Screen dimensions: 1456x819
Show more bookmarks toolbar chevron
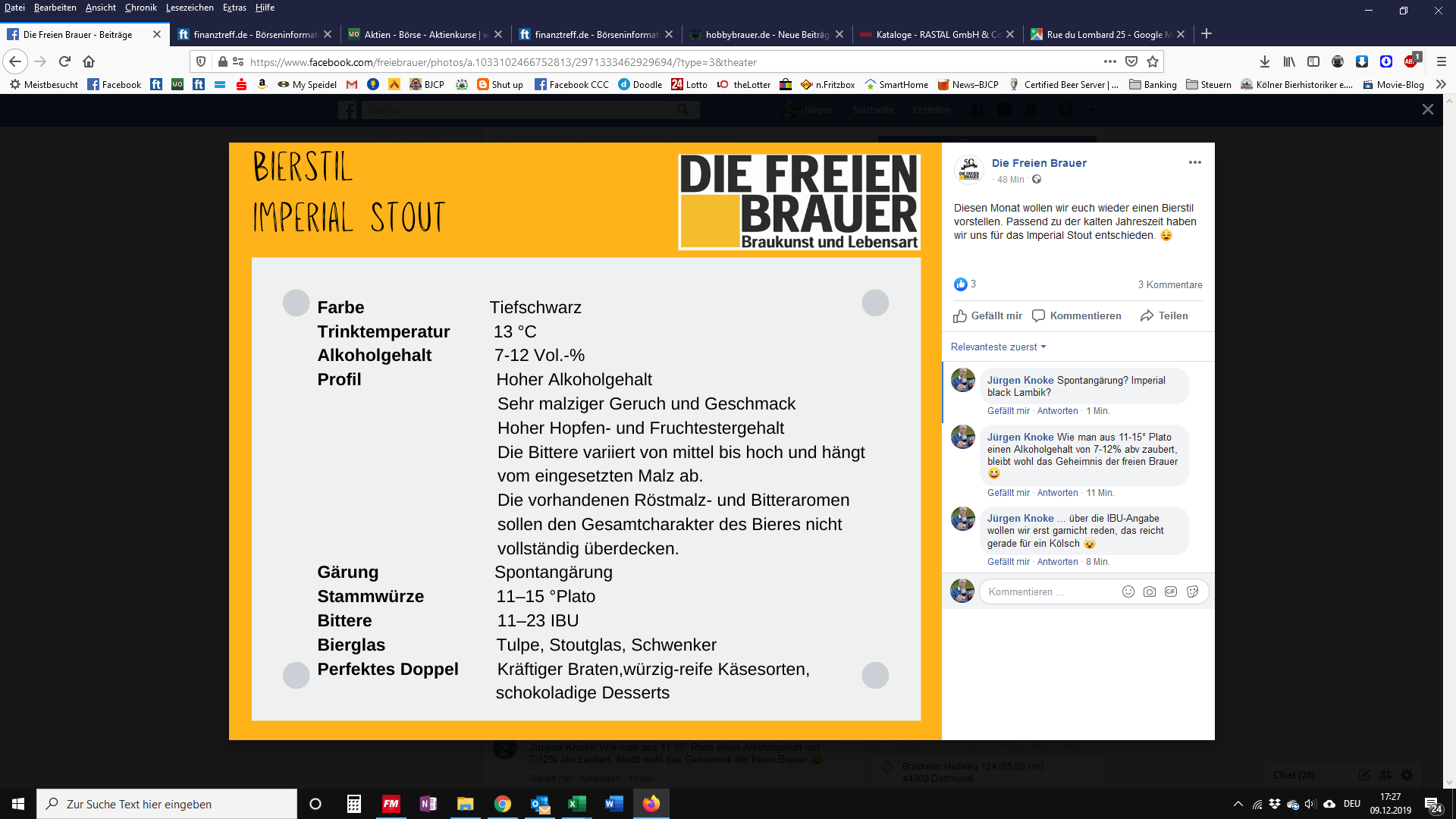tap(1441, 84)
